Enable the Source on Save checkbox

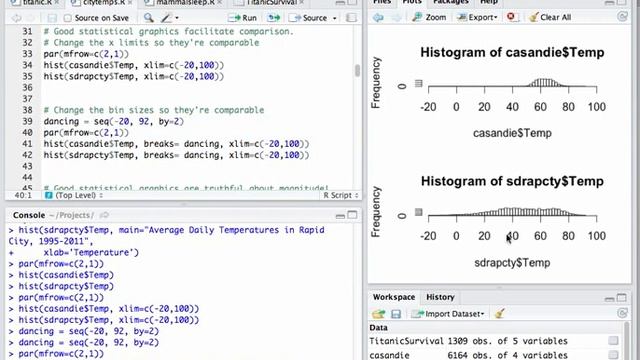pos(68,18)
